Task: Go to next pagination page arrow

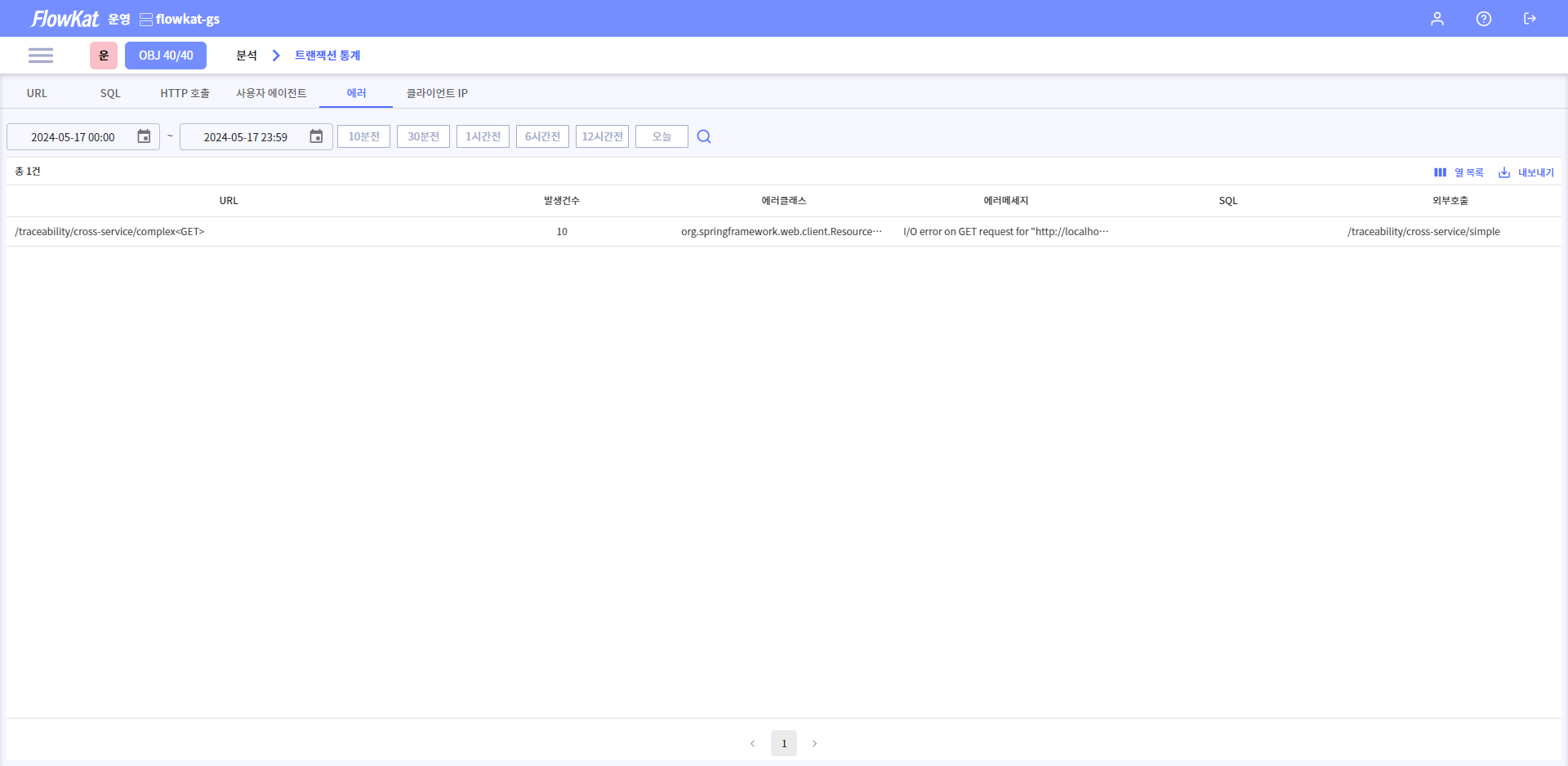Action: coord(814,743)
